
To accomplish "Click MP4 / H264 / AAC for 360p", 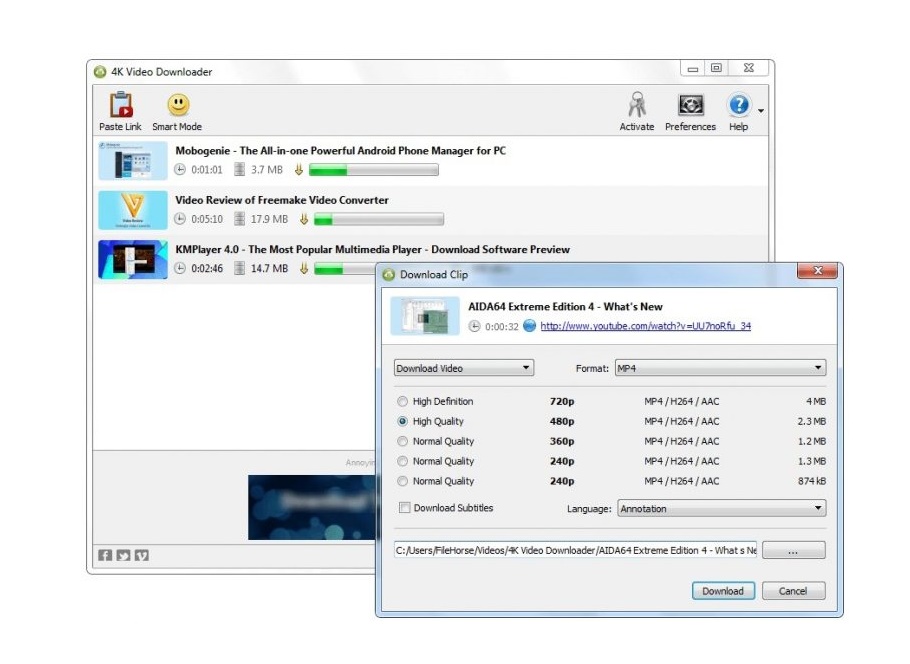I will point(681,441).
